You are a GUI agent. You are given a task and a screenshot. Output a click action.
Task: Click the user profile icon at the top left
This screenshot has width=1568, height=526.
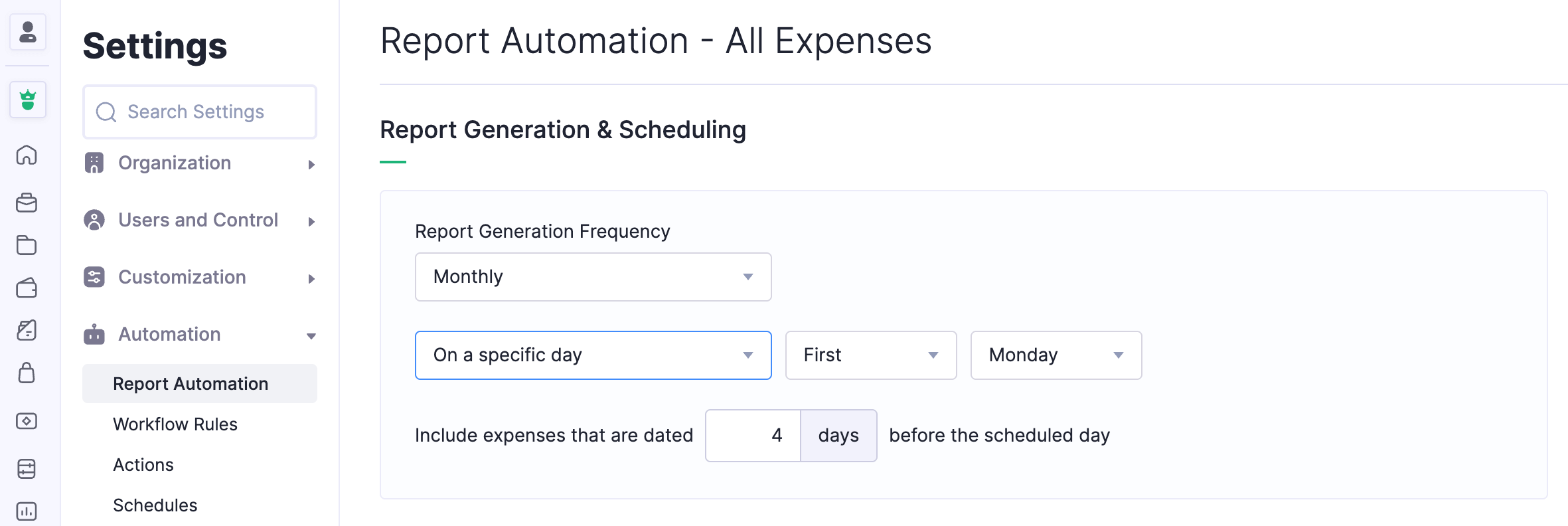coord(27,32)
